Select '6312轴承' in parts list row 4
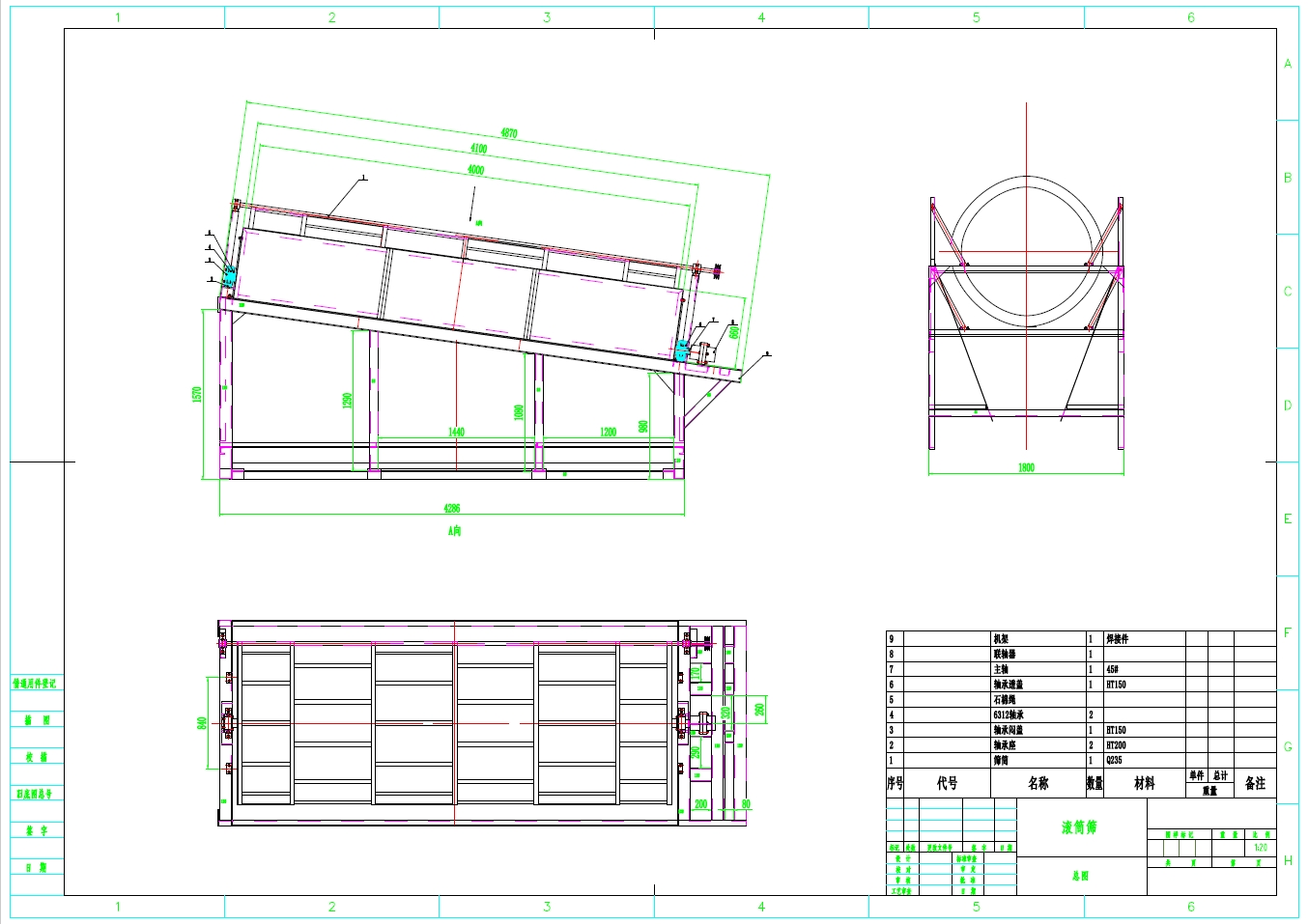This screenshot has height=924, width=1308. pos(1009,715)
